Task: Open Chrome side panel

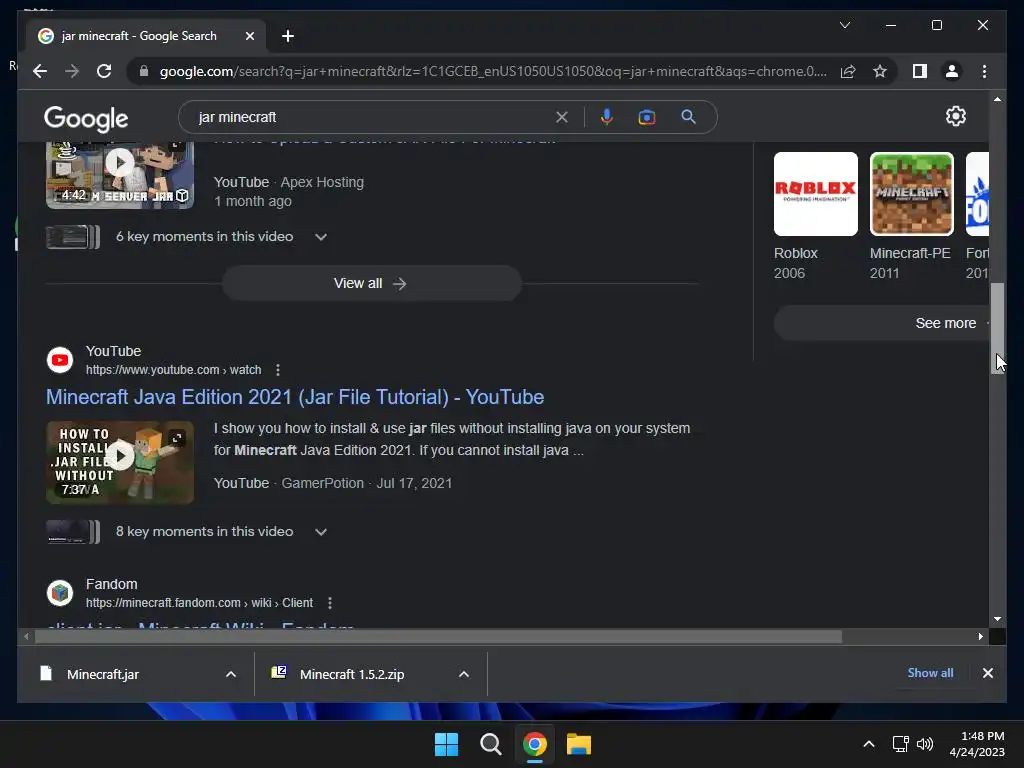Action: pos(920,71)
